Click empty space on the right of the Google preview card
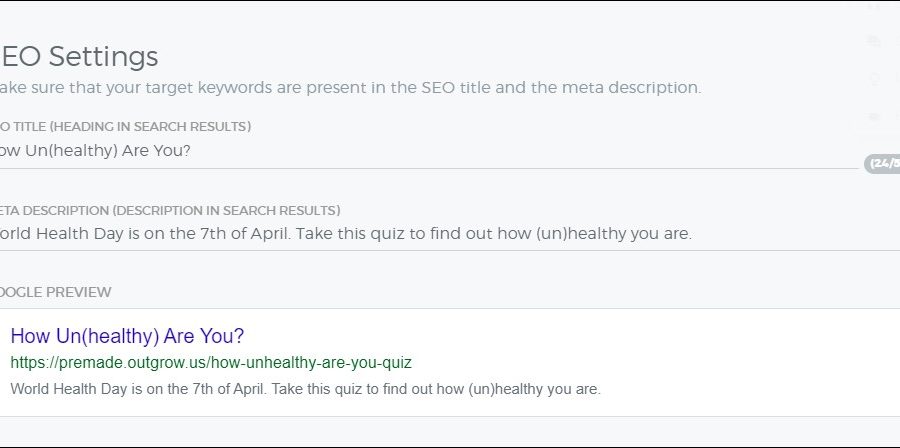 pos(760,362)
